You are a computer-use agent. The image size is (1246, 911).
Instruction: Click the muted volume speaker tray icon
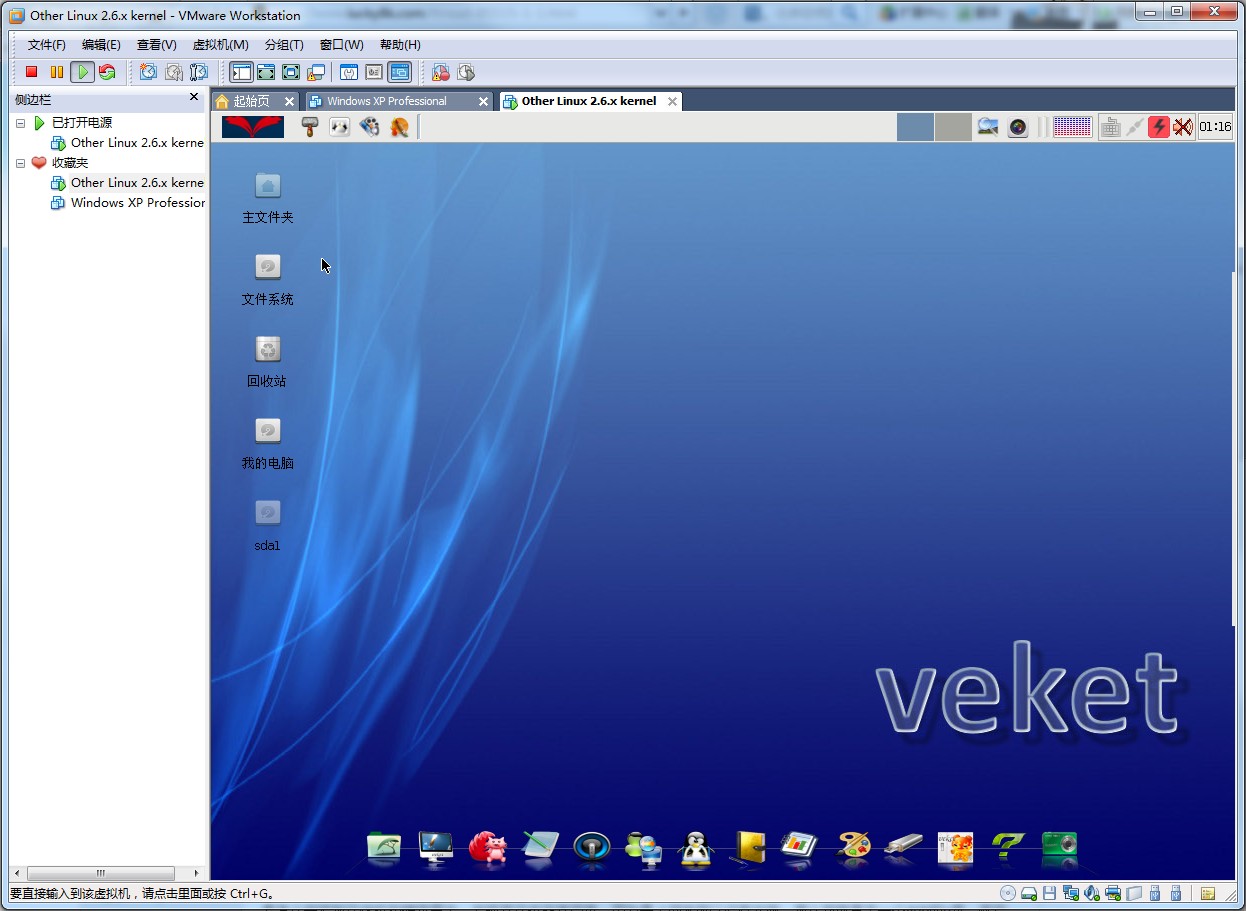(1183, 127)
